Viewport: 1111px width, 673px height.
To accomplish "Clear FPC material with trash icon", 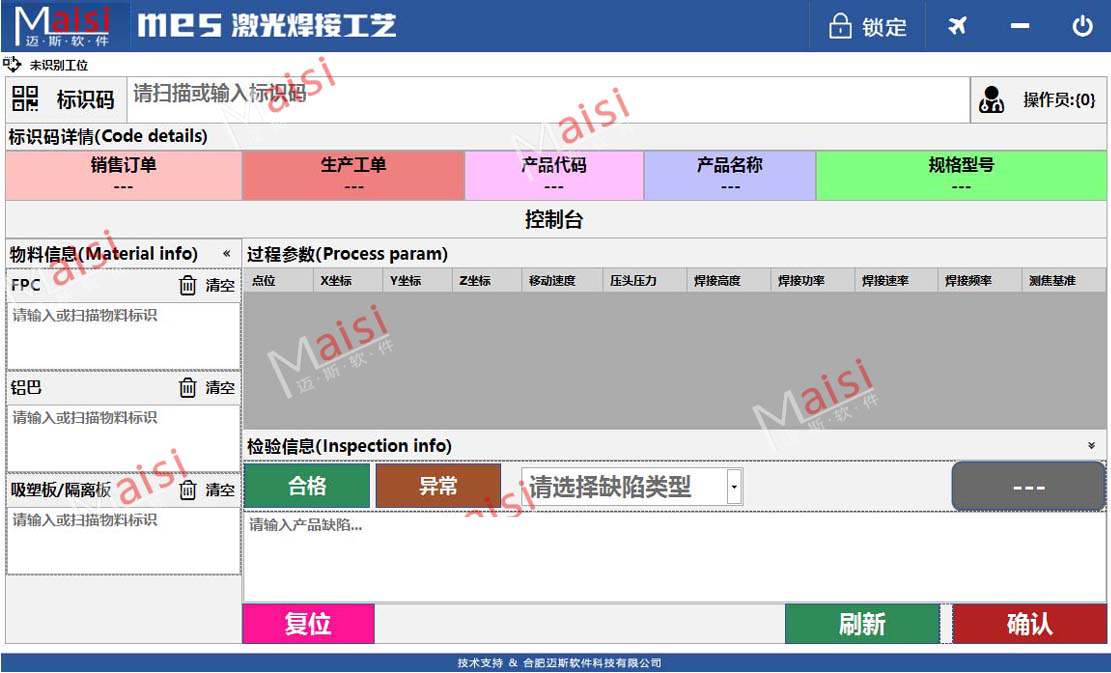I will click(187, 286).
